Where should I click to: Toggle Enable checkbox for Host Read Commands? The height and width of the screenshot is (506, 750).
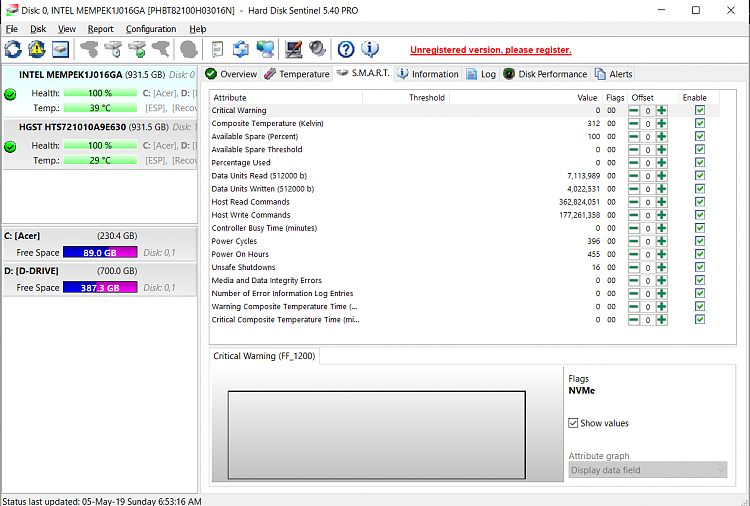pyautogui.click(x=700, y=202)
